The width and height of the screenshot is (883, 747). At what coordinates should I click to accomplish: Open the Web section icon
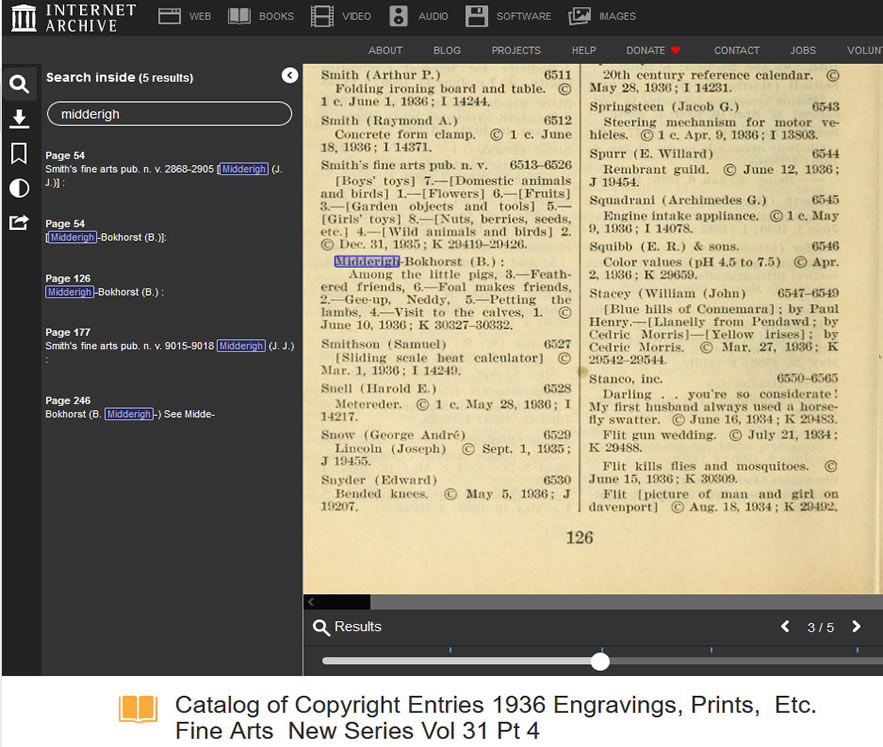point(170,16)
